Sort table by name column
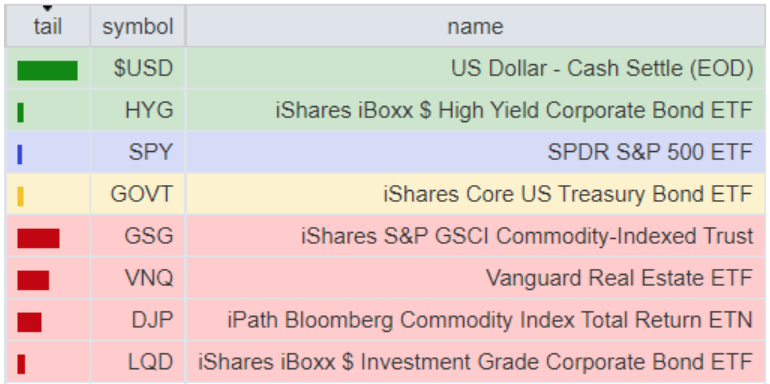 [x=475, y=27]
